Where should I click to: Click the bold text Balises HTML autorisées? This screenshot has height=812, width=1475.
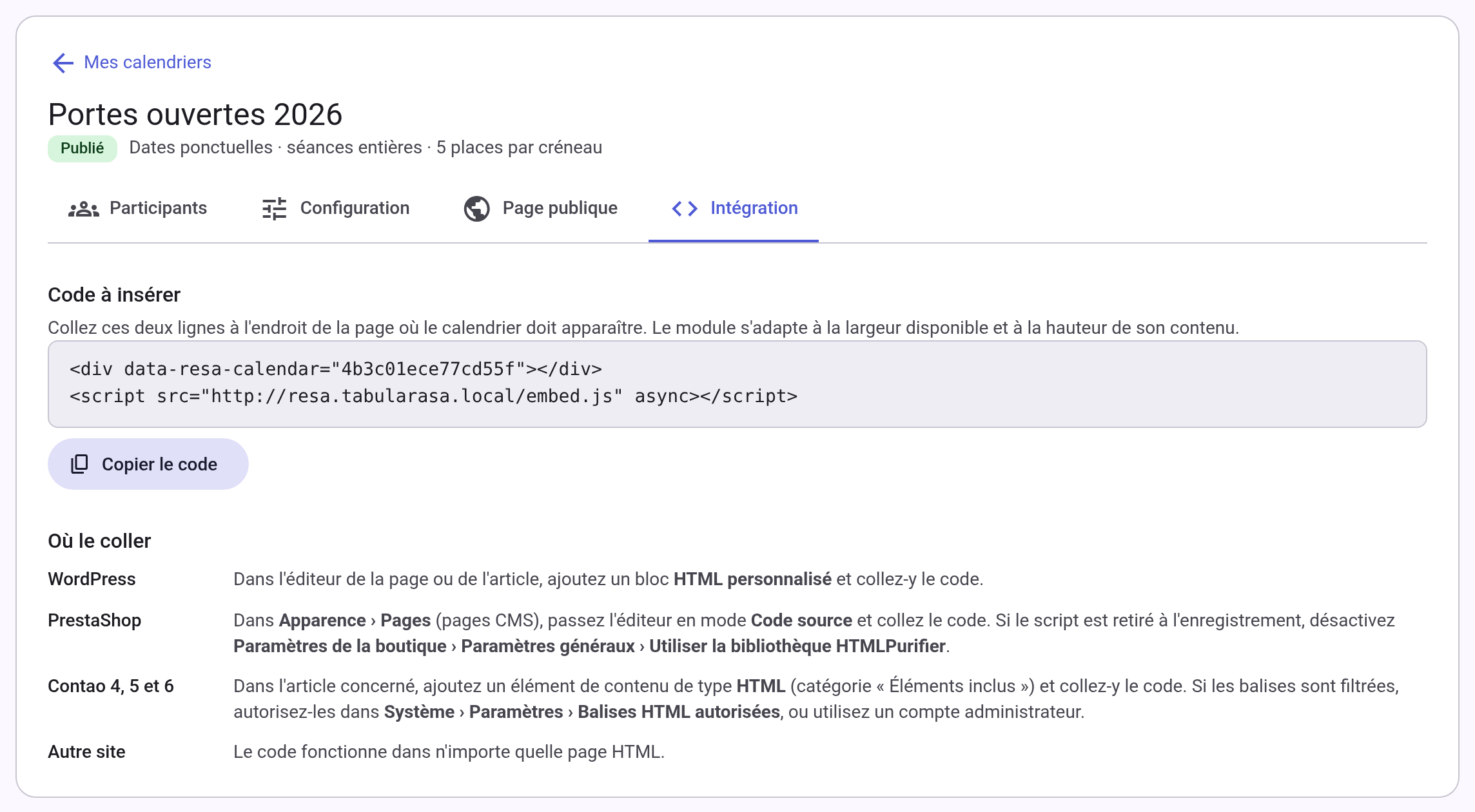point(679,711)
